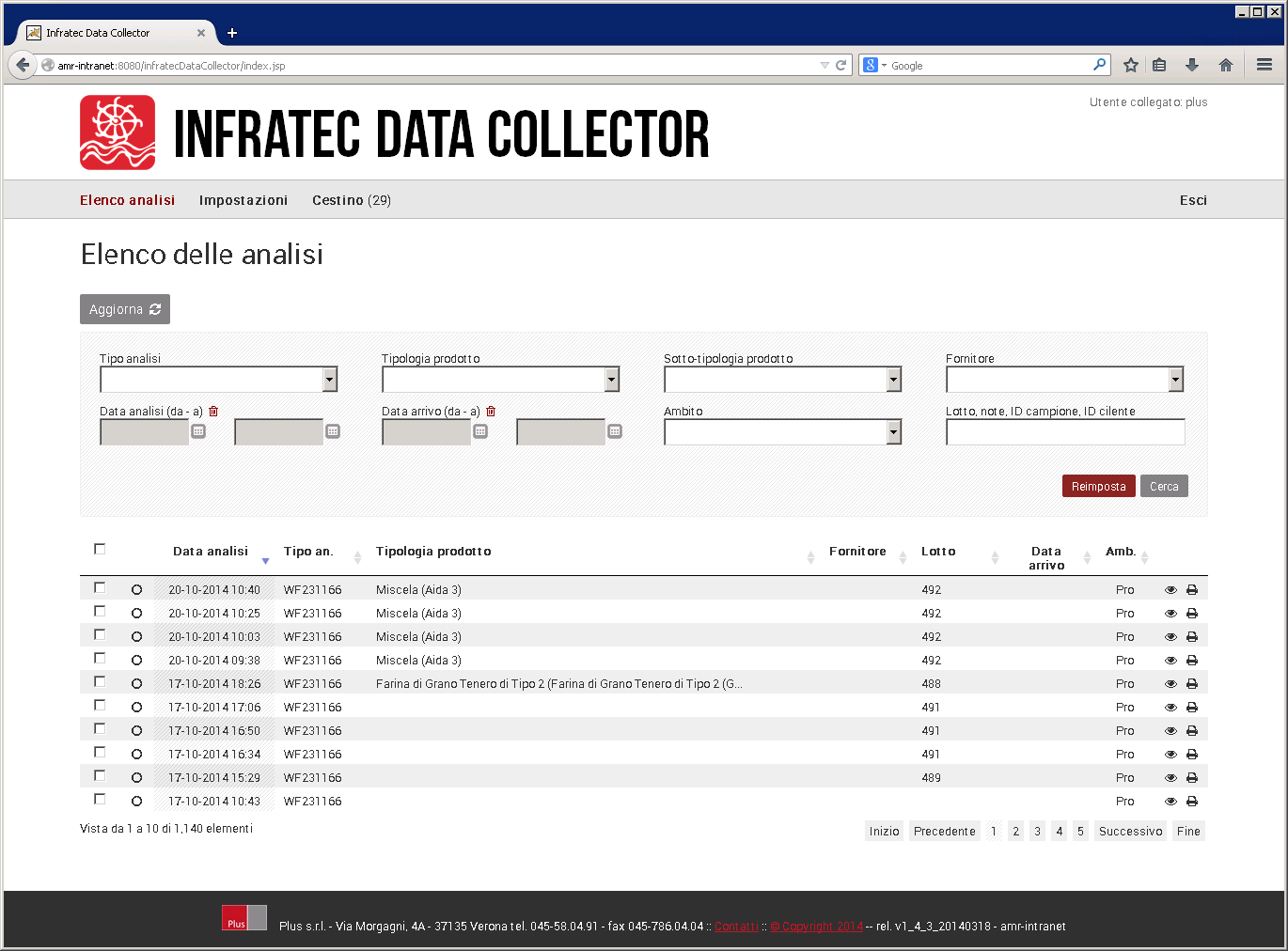Screen dimensions: 1288x951
Task: Click the browser address bar URL
Action: coord(437,66)
